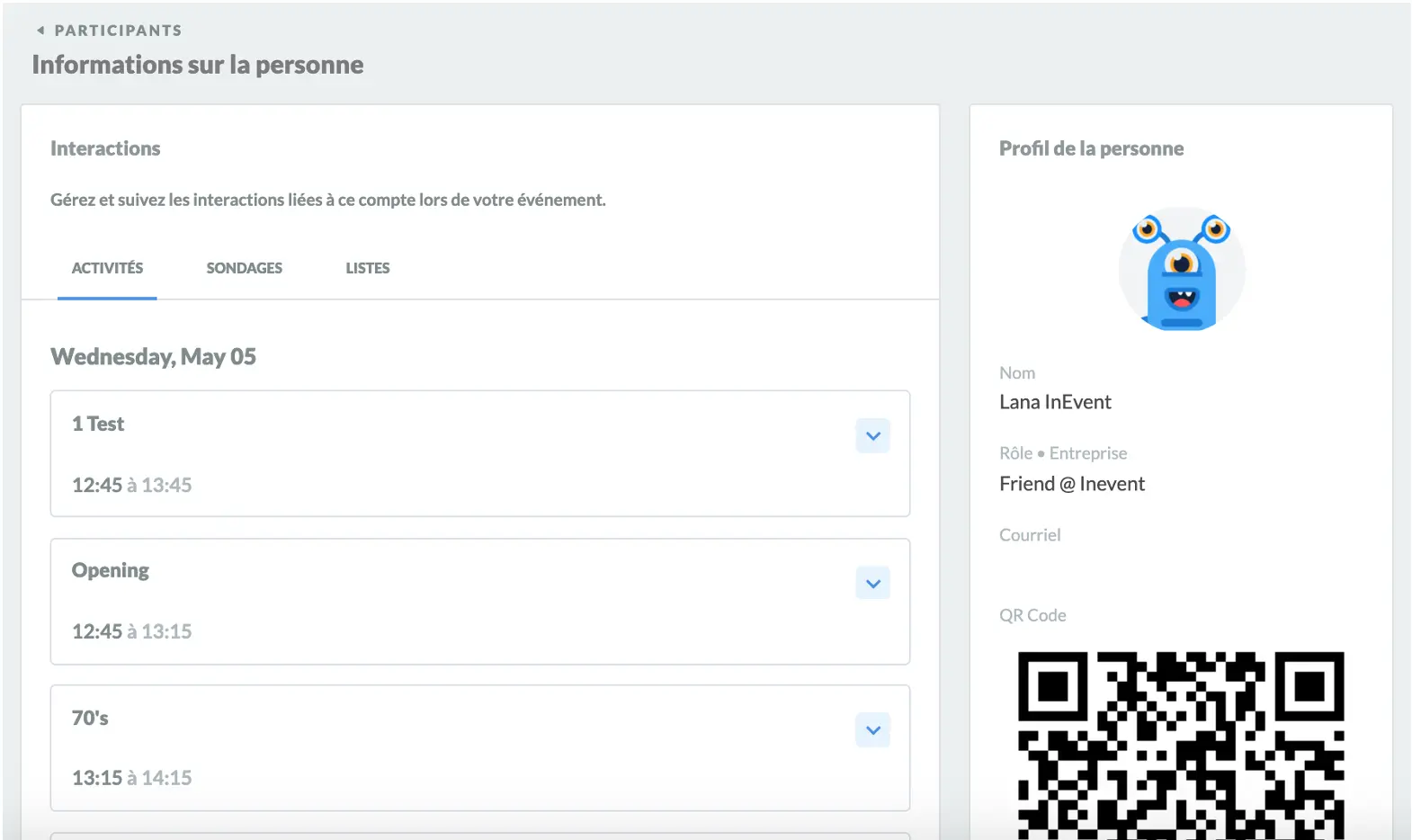Expand the 1 Test activity chevron
This screenshot has height=840, width=1412.
[x=872, y=436]
